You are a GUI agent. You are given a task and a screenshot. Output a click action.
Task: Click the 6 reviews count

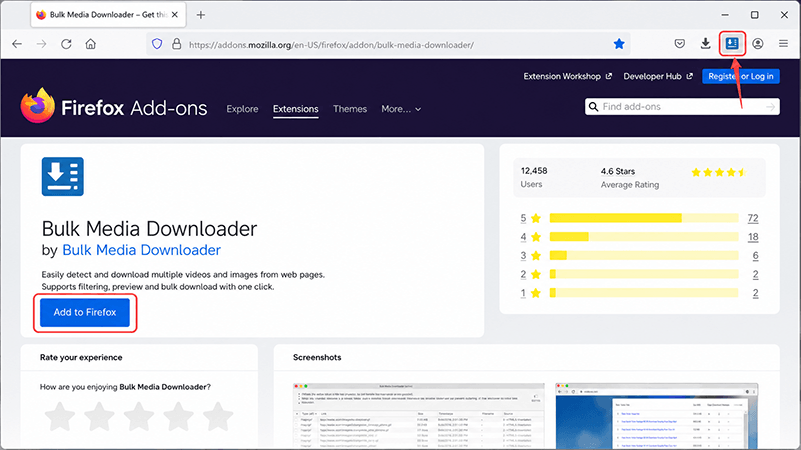pos(755,255)
